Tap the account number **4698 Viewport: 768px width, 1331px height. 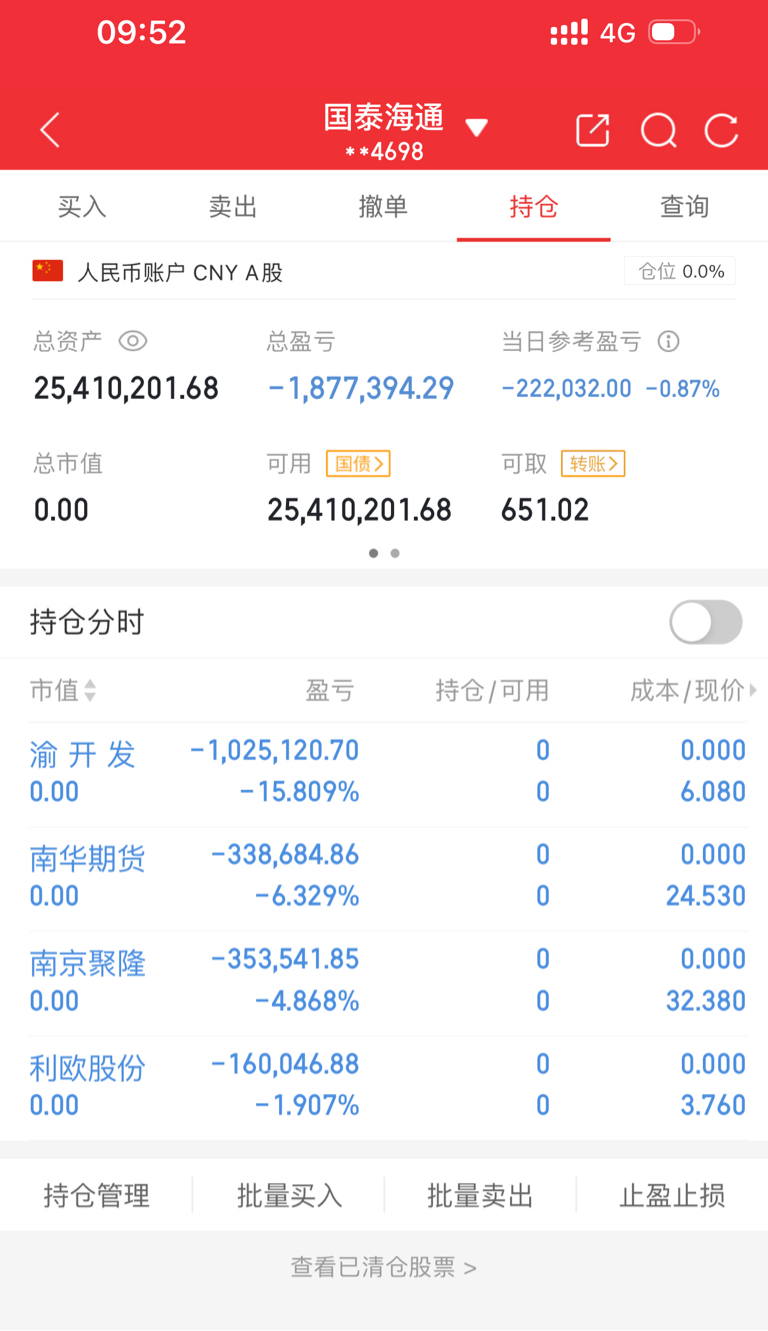384,152
